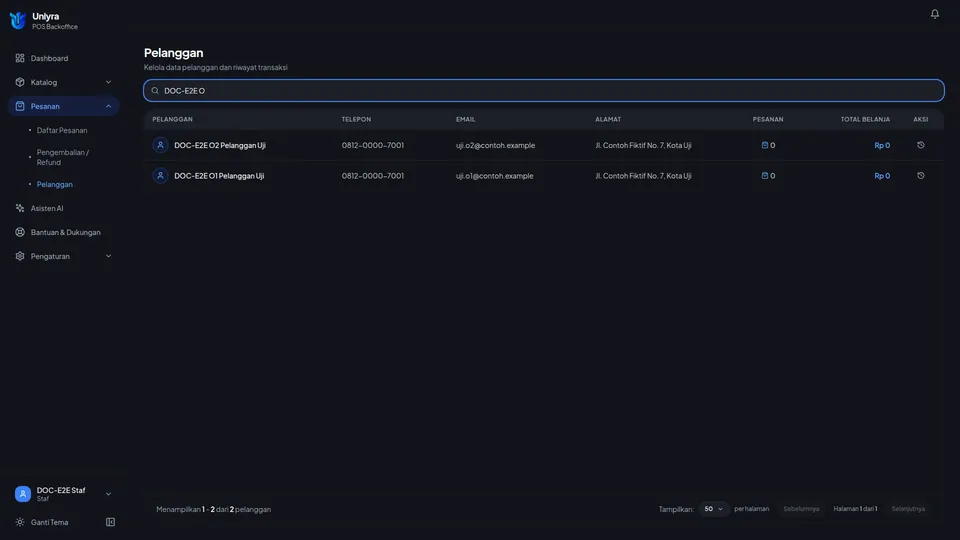This screenshot has width=960, height=540.
Task: Click the Unlyra logo icon
Action: (18, 21)
